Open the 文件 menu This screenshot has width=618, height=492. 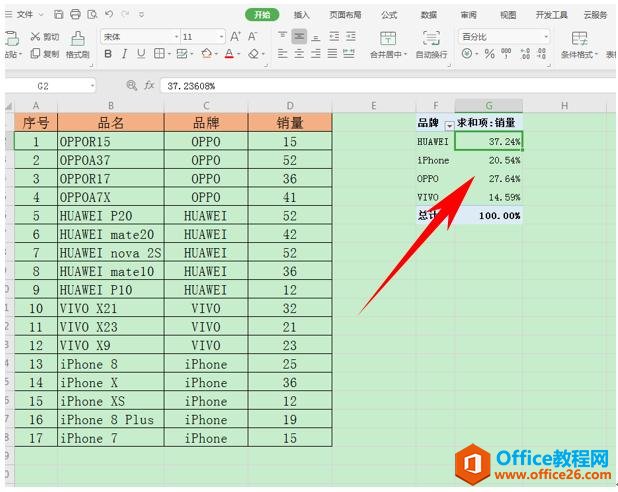point(24,15)
